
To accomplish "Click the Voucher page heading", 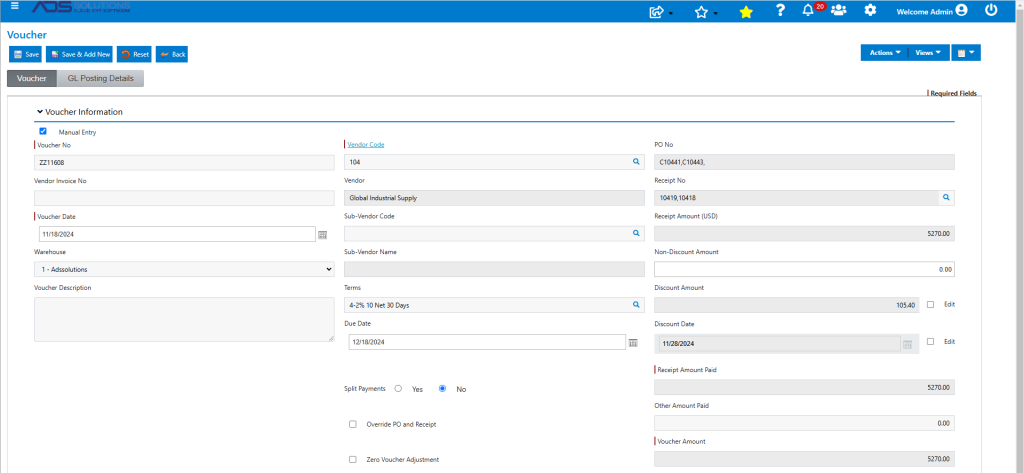I will click(x=27, y=35).
